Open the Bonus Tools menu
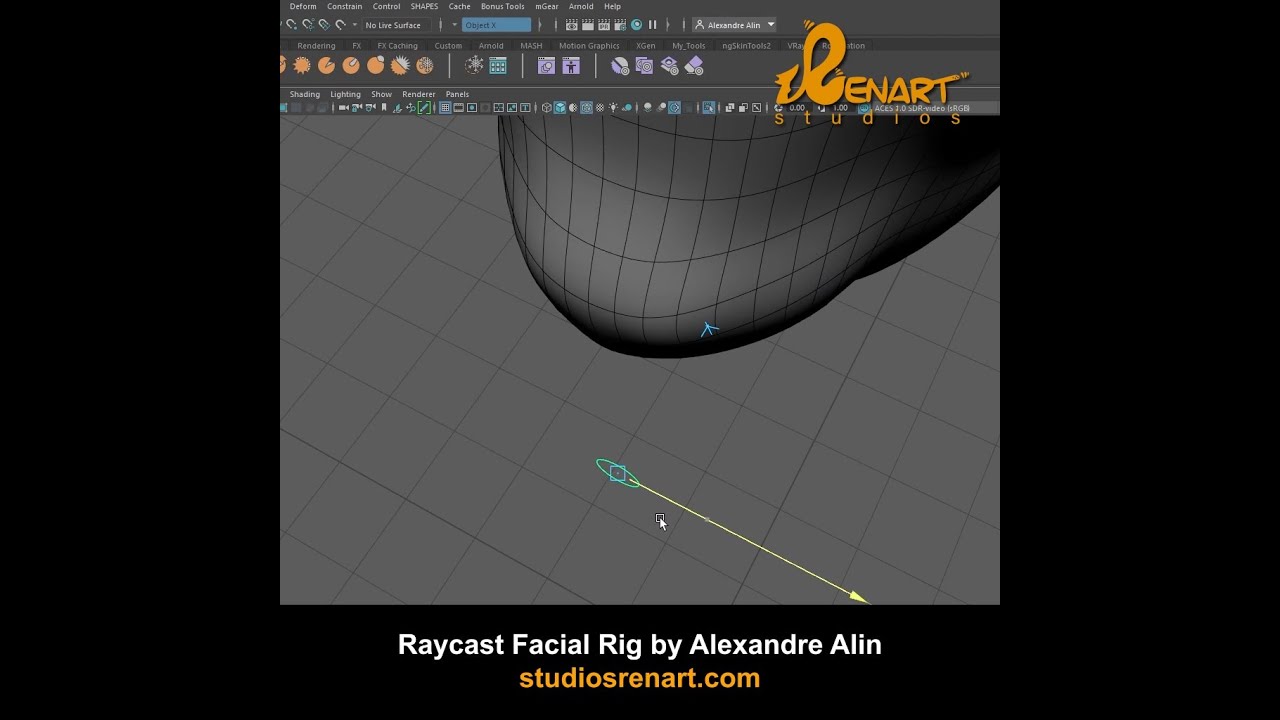This screenshot has height=720, width=1280. pyautogui.click(x=502, y=6)
